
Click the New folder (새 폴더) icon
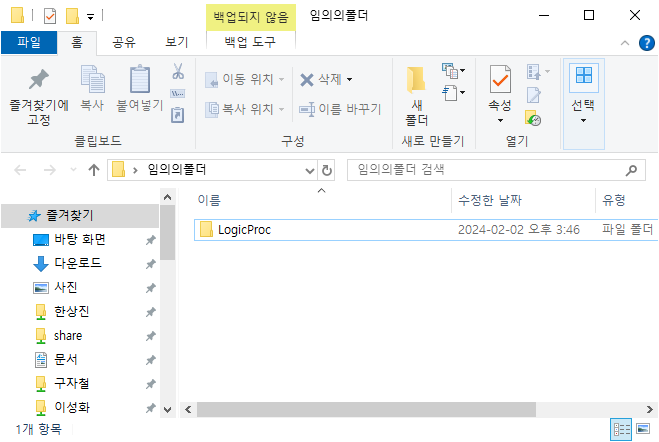416,80
